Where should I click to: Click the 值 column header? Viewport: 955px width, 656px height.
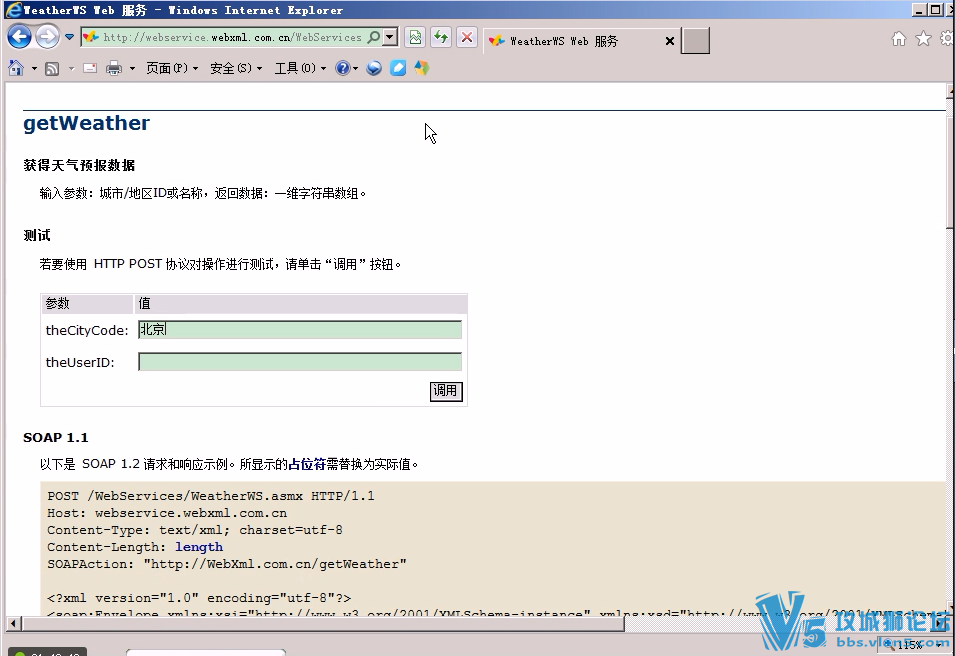[x=301, y=303]
